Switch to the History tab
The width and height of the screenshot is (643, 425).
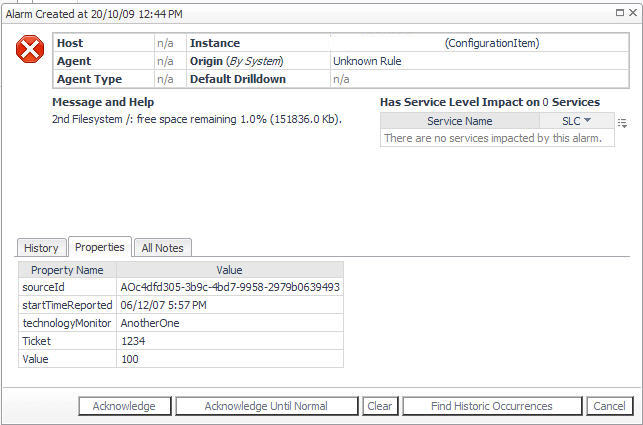[42, 248]
